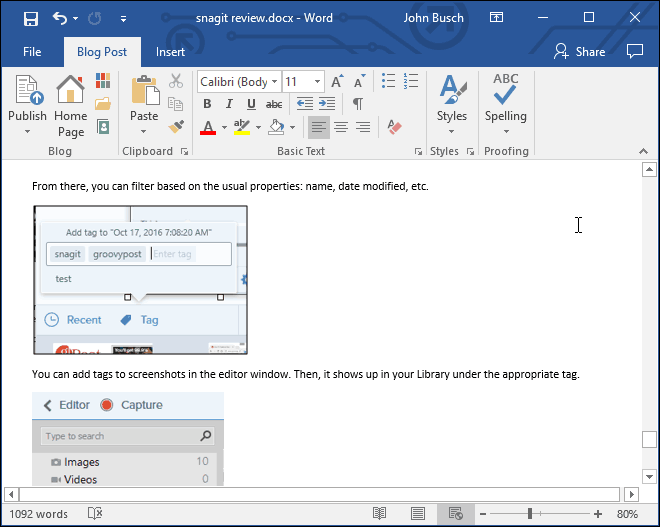Open the highlight color dropdown arrow
The width and height of the screenshot is (660, 527).
point(258,127)
